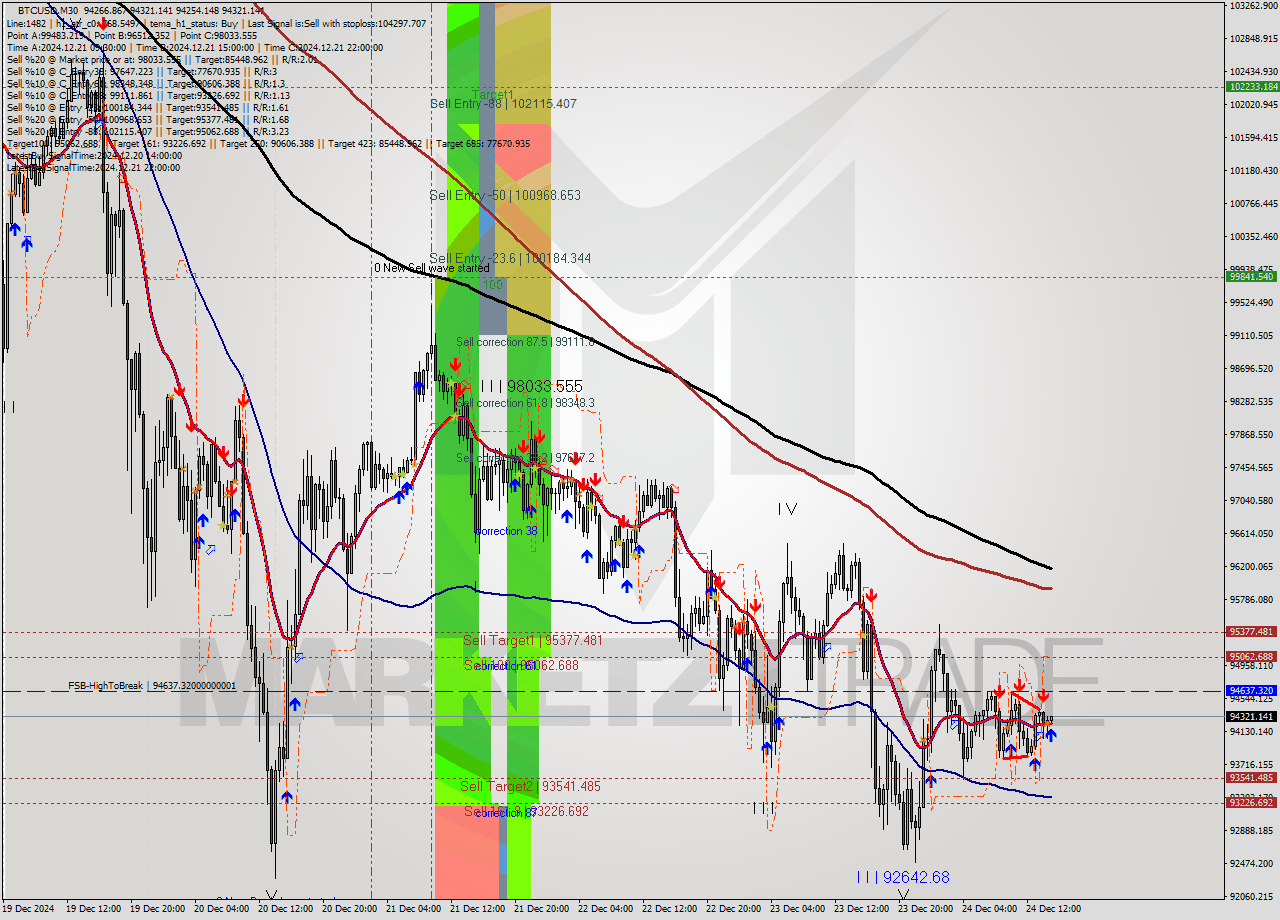
Task: Click the 96200.120 price axis label
Action: point(1252,566)
